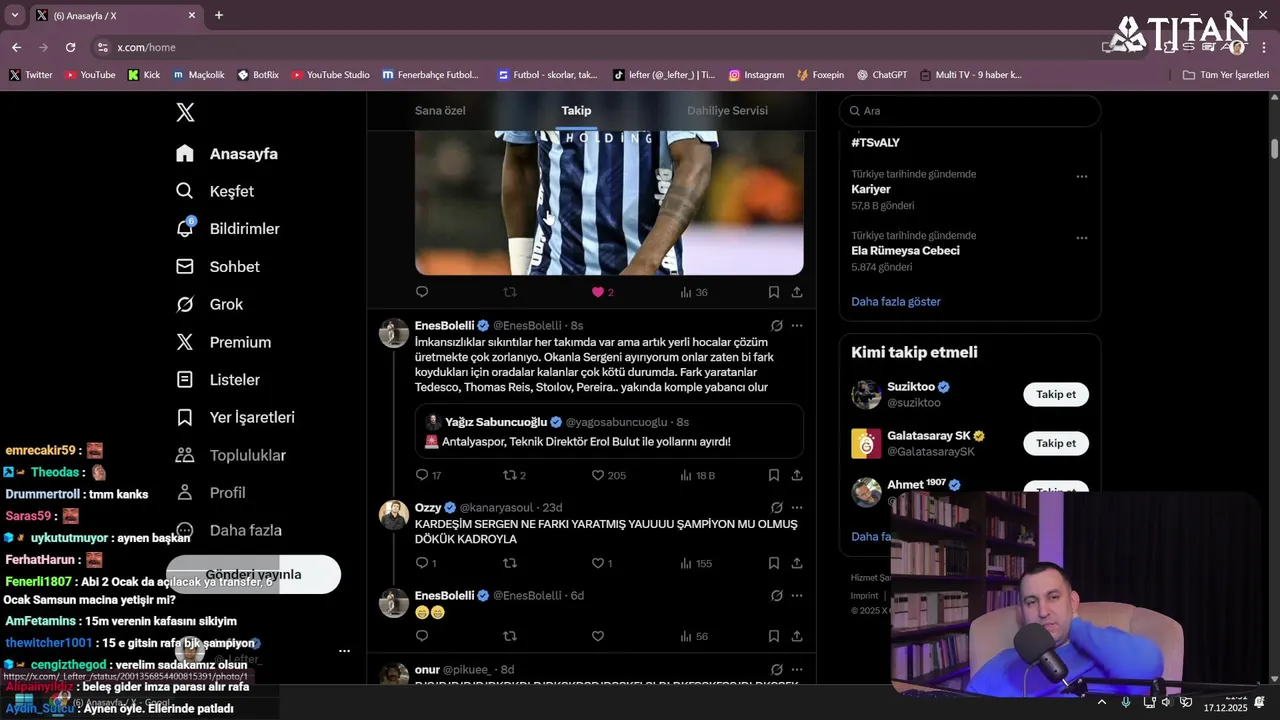Repost Ozzy's post
This screenshot has width=1280, height=720.
click(510, 563)
